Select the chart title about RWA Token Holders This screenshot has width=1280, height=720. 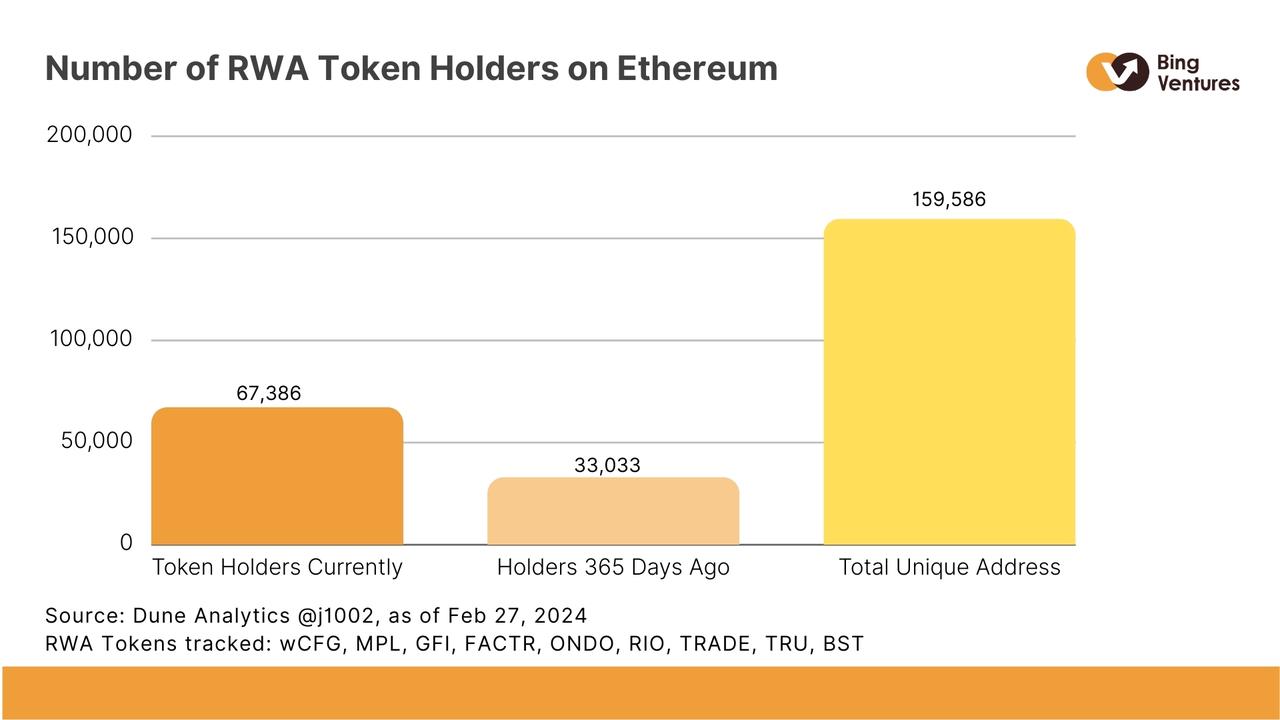tap(411, 68)
